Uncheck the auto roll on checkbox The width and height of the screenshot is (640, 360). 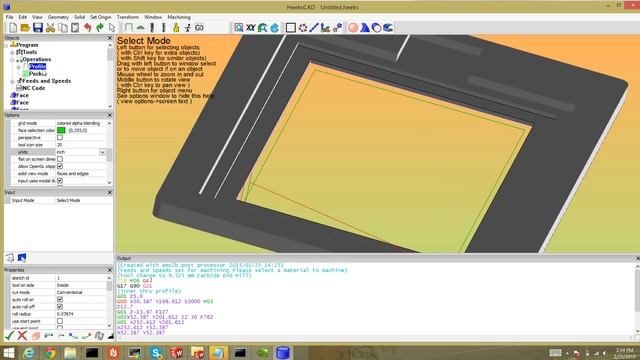click(x=60, y=299)
